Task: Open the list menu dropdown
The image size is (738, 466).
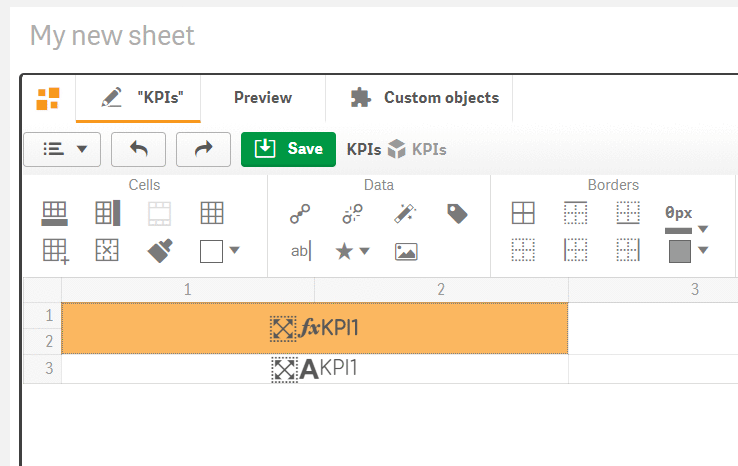Action: pyautogui.click(x=63, y=149)
